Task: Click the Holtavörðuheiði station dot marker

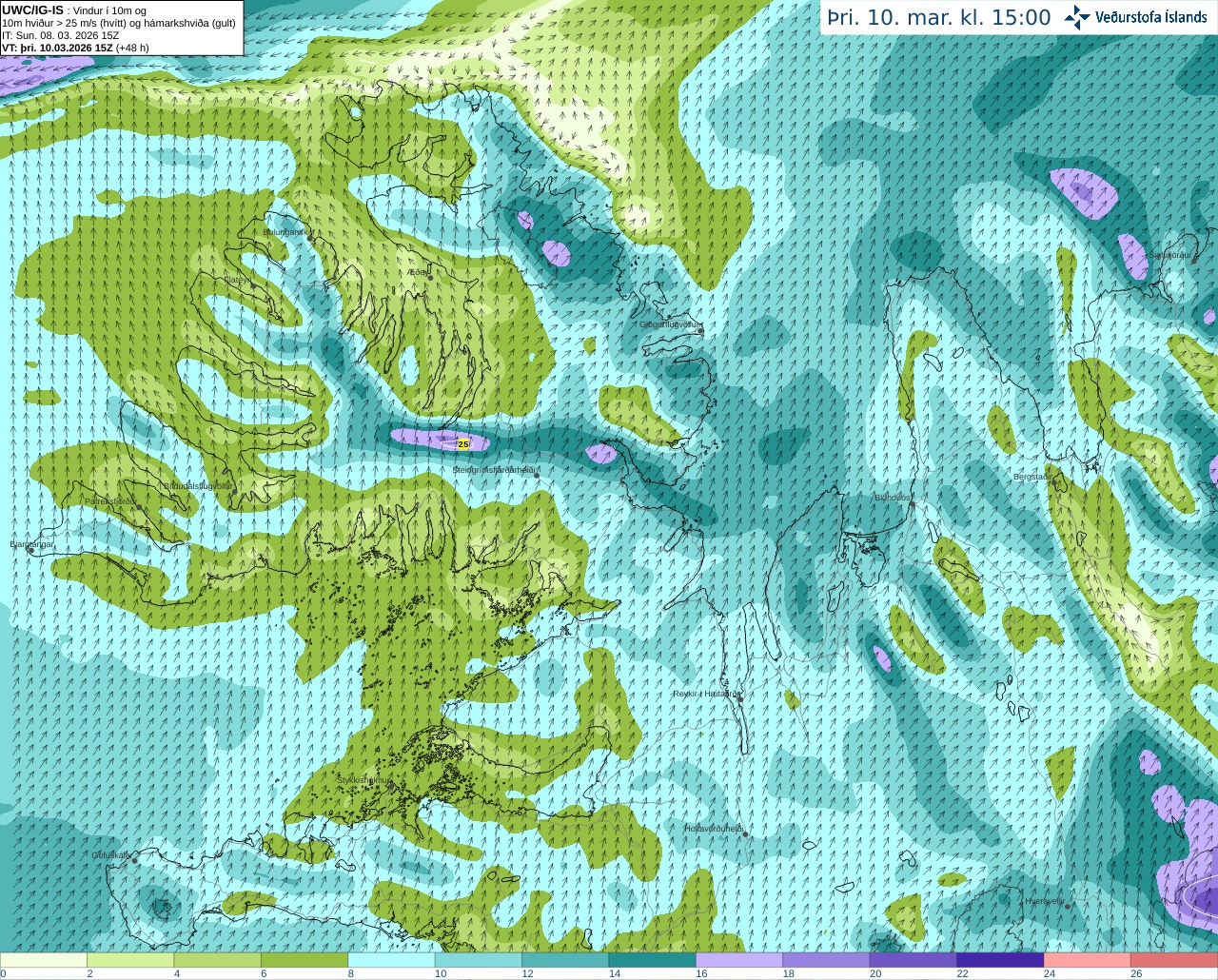Action: [x=745, y=835]
